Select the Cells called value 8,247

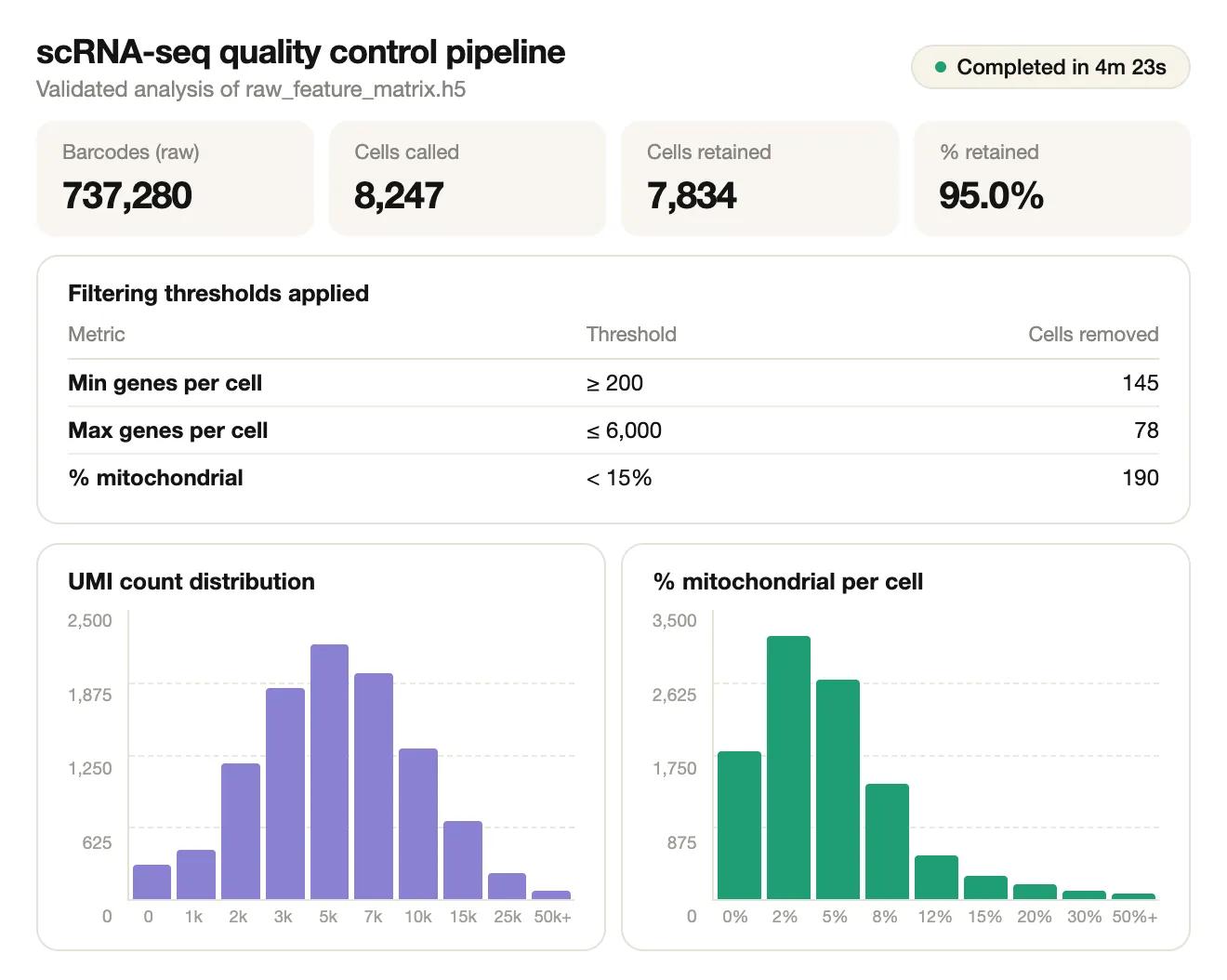point(399,195)
